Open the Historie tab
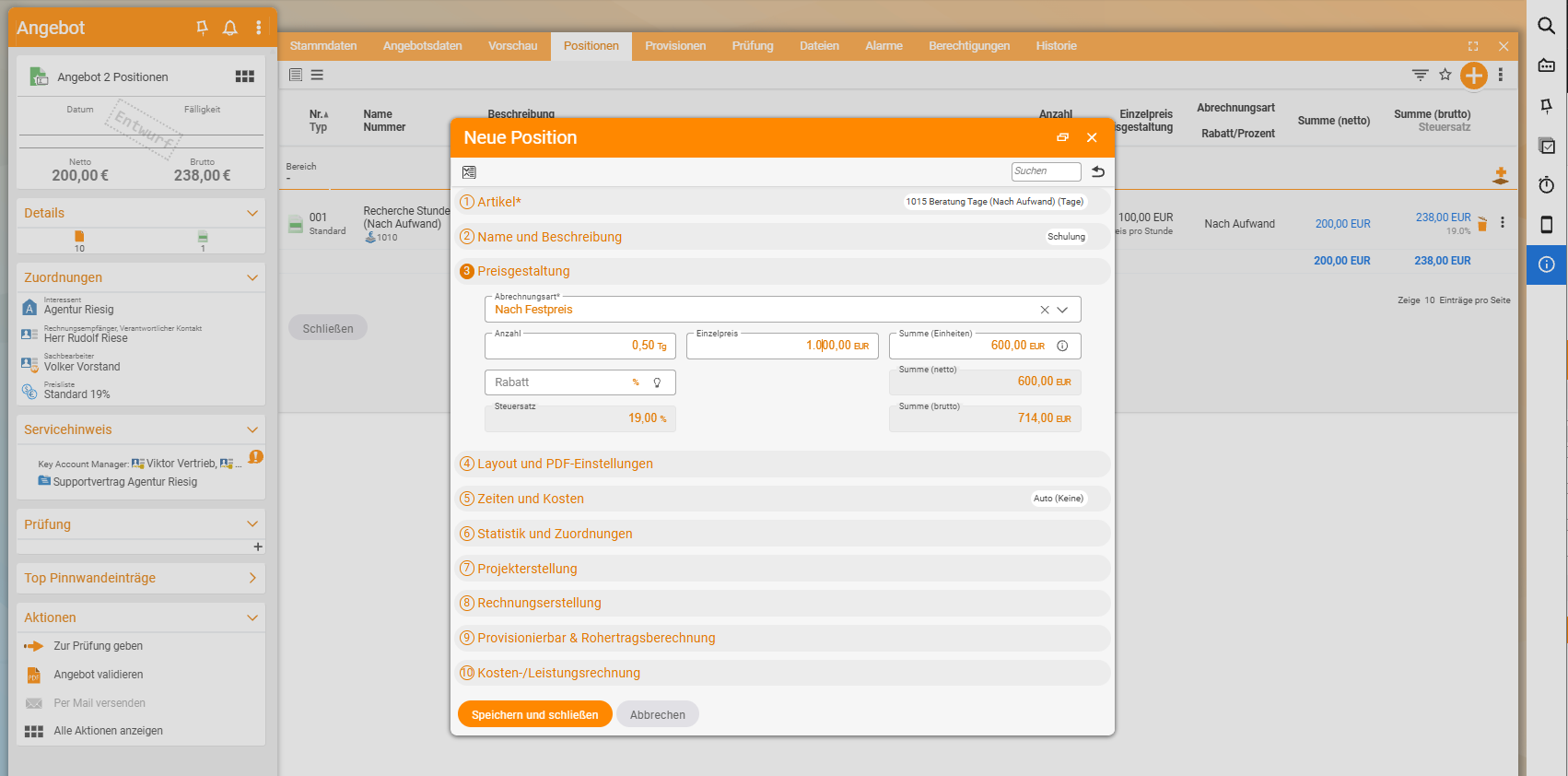Viewport: 1568px width, 776px height. 1057,46
